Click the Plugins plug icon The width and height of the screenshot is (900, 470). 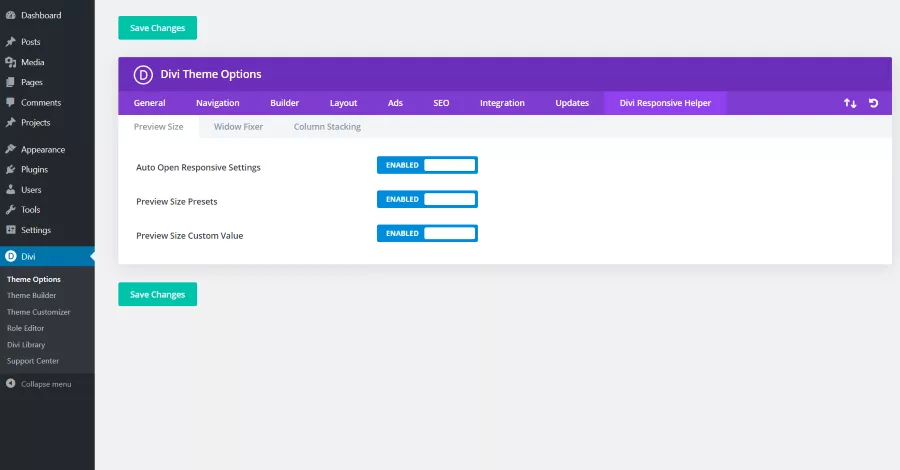(10, 169)
